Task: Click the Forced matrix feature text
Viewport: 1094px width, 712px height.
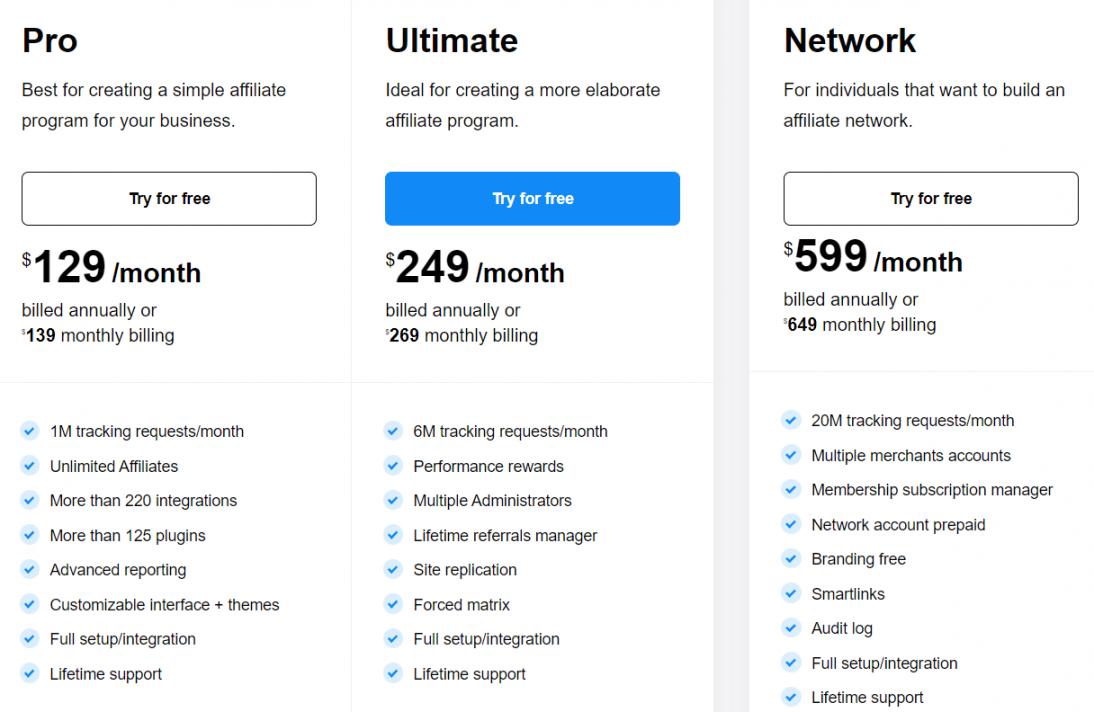Action: coord(461,605)
